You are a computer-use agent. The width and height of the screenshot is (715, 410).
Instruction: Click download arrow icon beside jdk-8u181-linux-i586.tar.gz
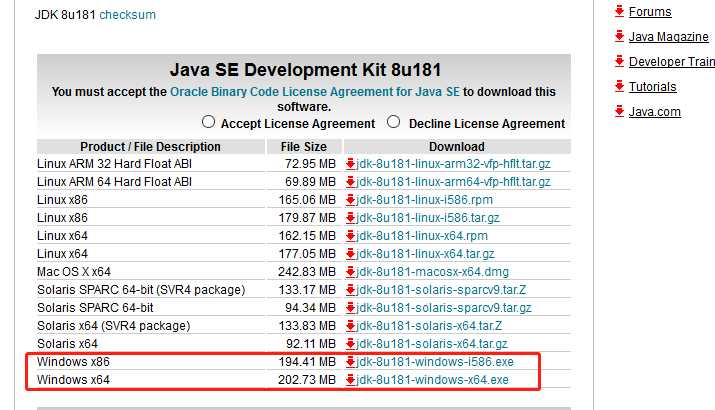click(350, 218)
